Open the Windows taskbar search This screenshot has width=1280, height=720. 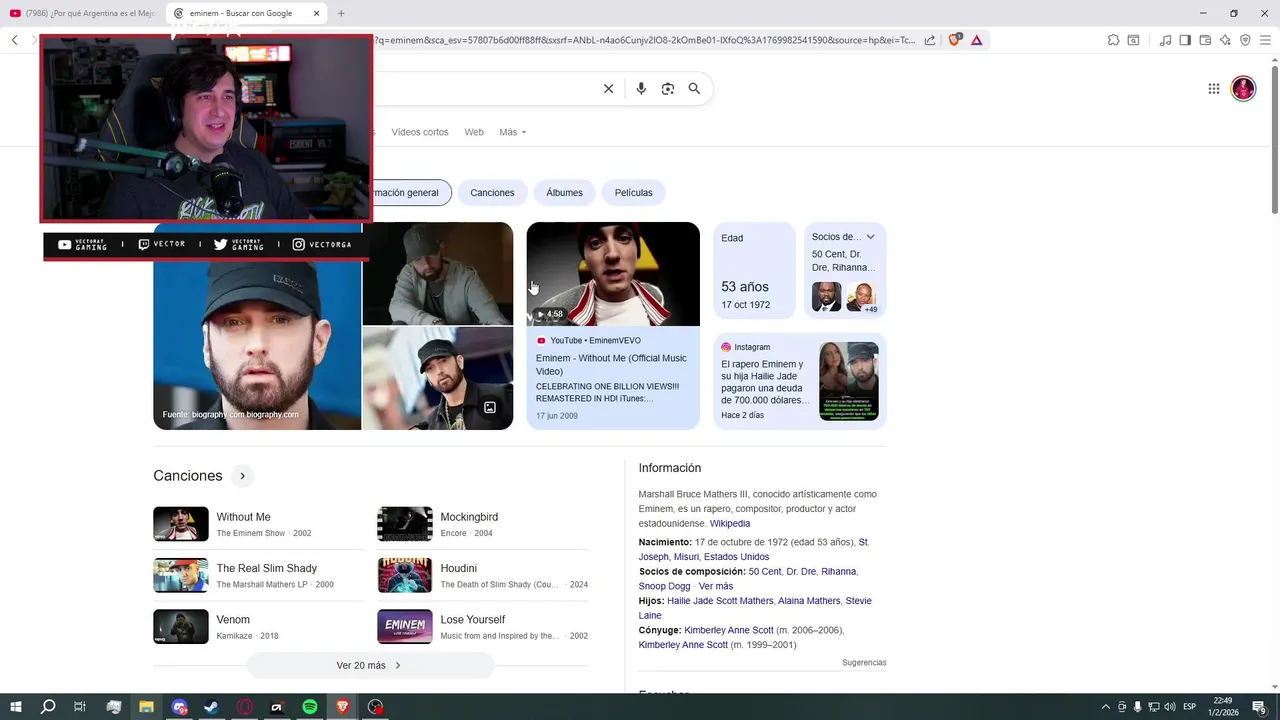coord(48,707)
